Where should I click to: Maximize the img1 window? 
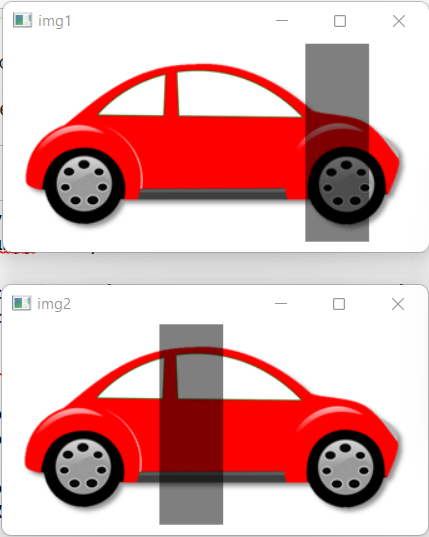tap(340, 21)
